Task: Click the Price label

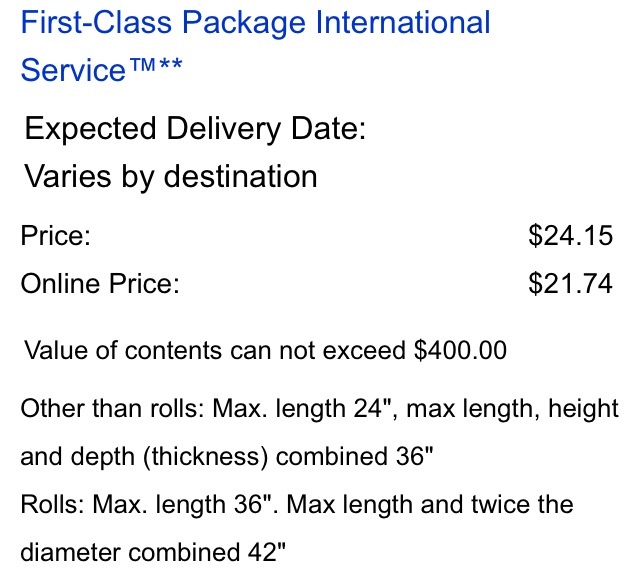Action: [55, 236]
